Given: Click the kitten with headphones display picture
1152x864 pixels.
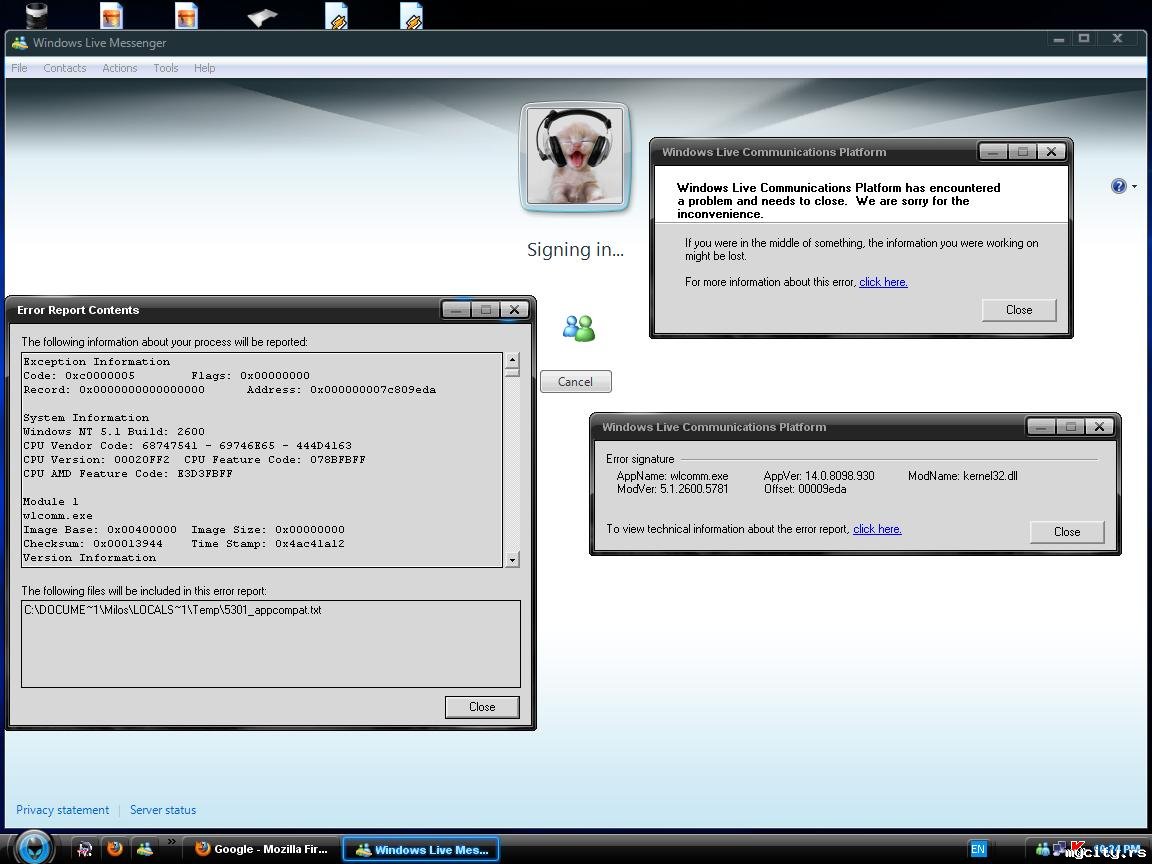Looking at the screenshot, I should [575, 156].
